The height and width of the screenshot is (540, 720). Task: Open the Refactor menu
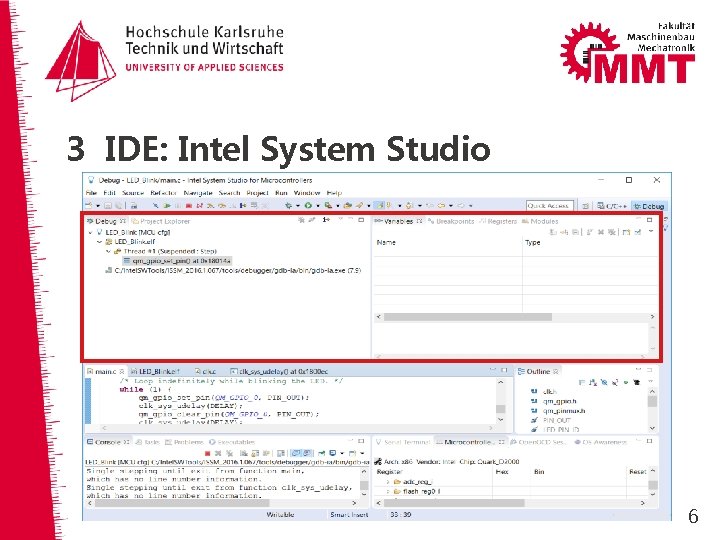(163, 193)
